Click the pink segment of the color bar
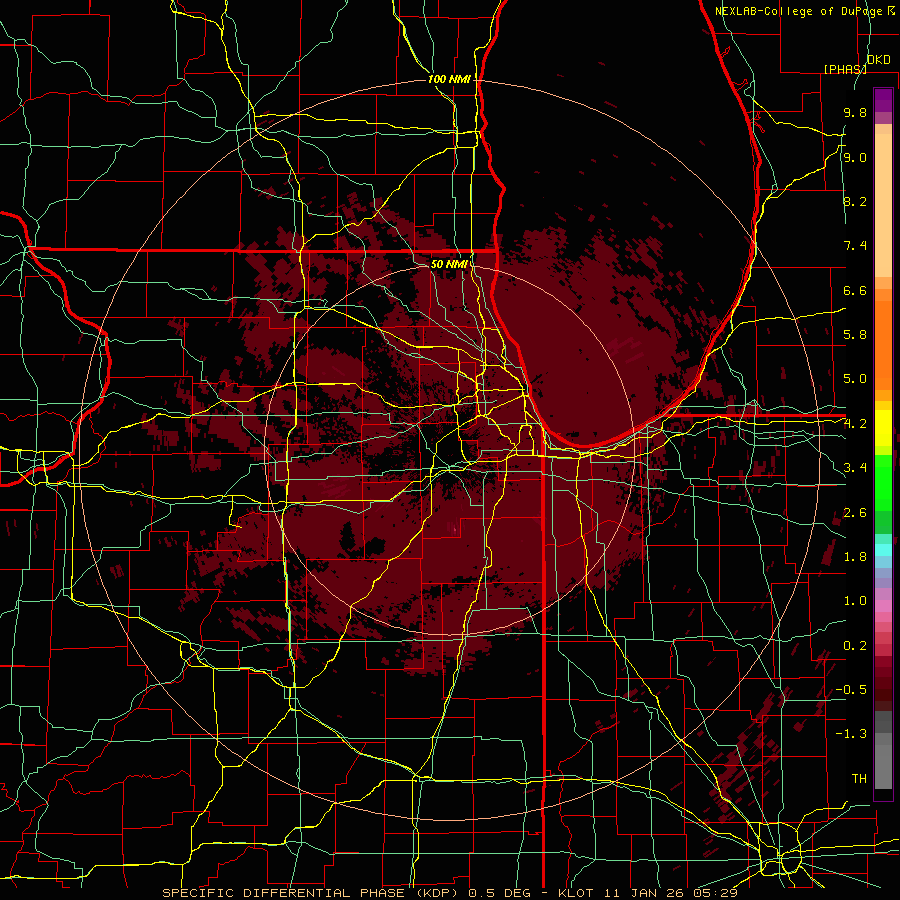This screenshot has height=900, width=900. (883, 606)
